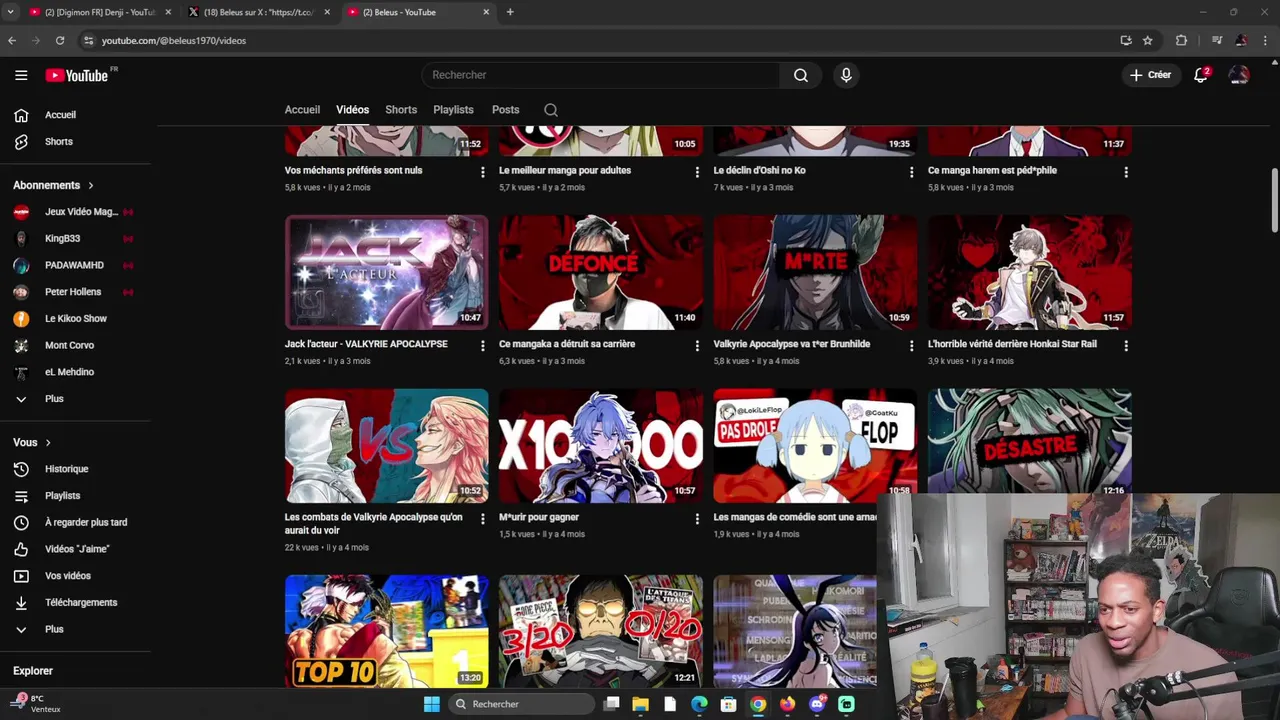The width and height of the screenshot is (1280, 720).
Task: Switch to the Shorts channel tab
Action: pos(401,110)
